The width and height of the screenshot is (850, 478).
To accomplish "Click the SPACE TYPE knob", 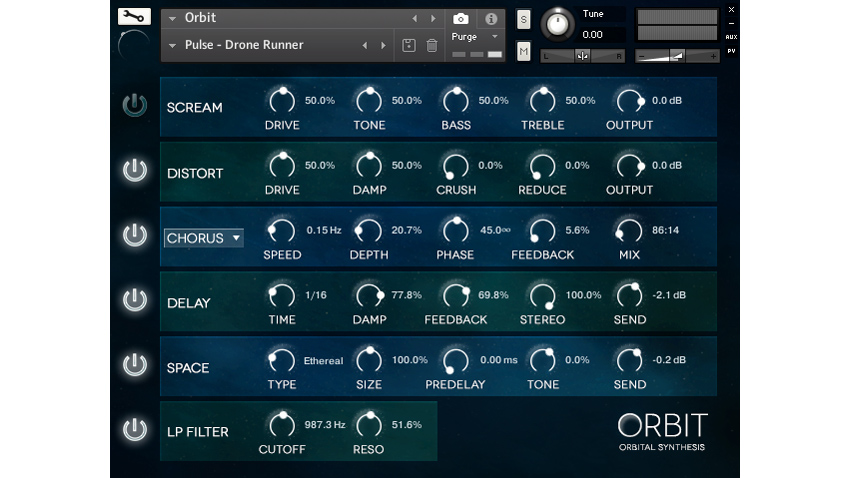I will coord(282,360).
